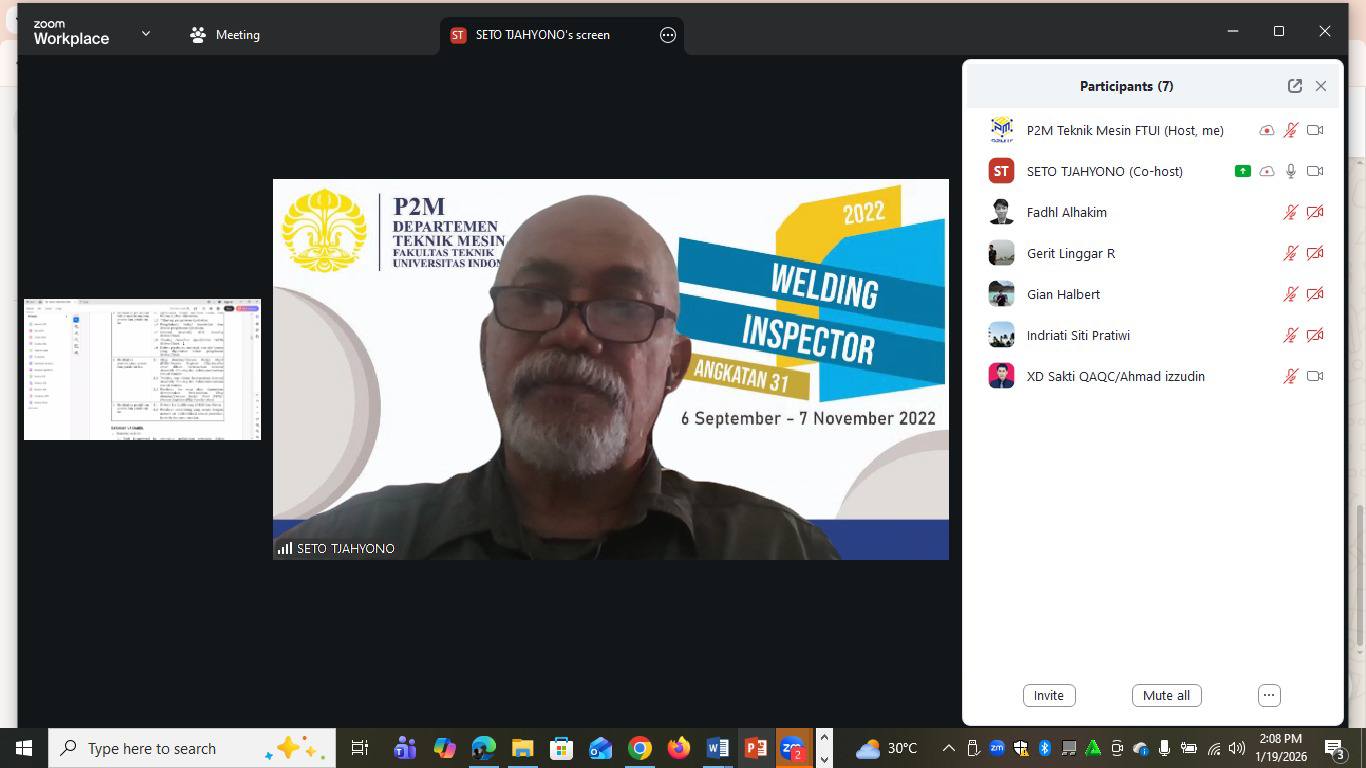Click SETO TJAHYONO's microphone icon

[x=1291, y=171]
